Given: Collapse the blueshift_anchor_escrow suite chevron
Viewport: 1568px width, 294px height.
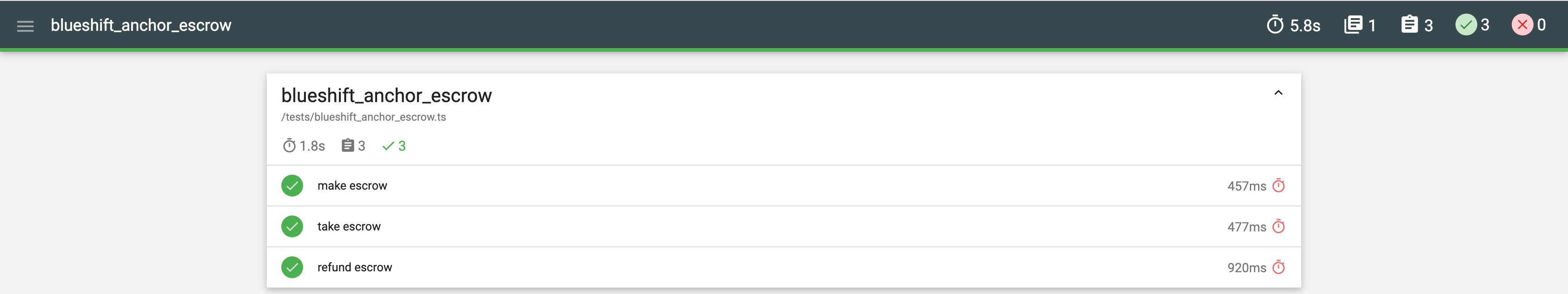Looking at the screenshot, I should click(1278, 93).
